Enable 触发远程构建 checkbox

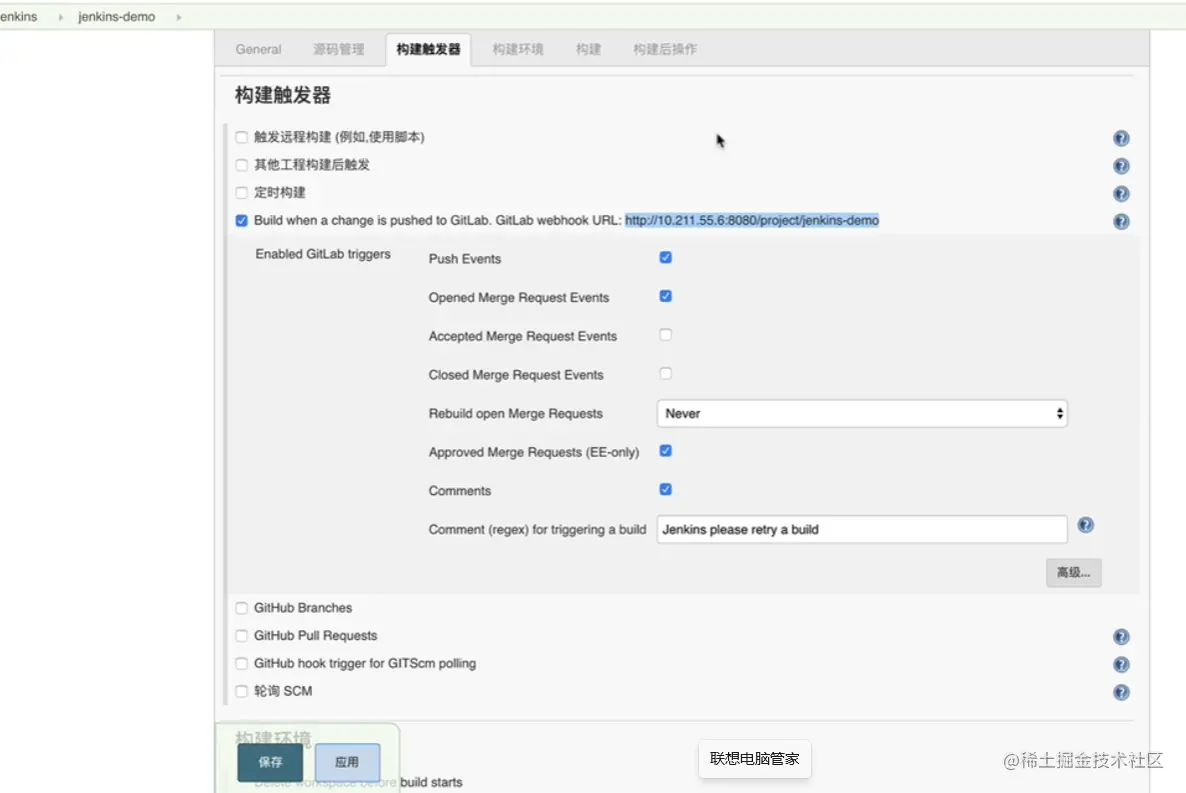241,137
